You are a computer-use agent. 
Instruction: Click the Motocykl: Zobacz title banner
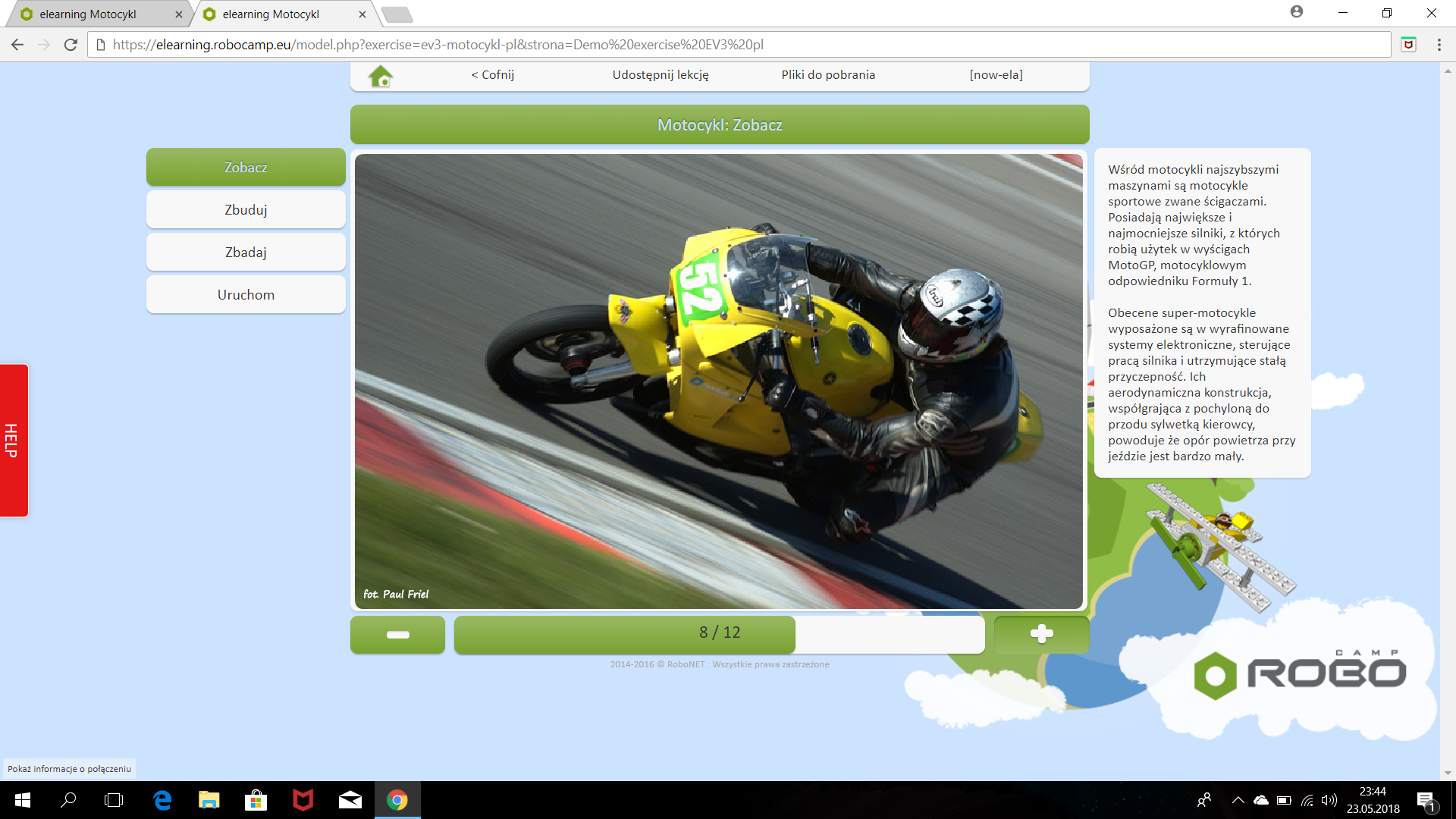coord(720,125)
